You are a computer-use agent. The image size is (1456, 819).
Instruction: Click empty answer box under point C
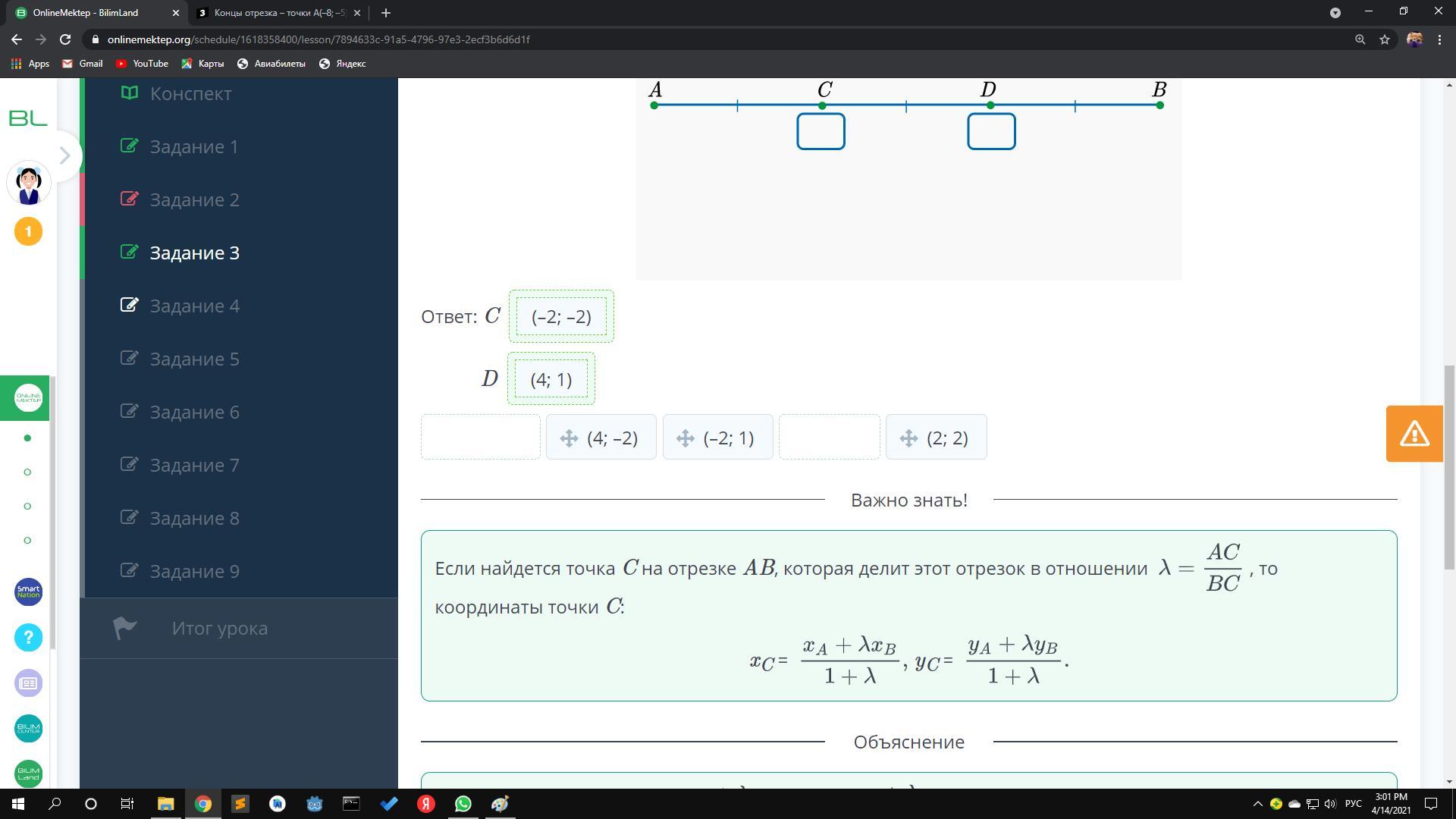click(x=821, y=132)
